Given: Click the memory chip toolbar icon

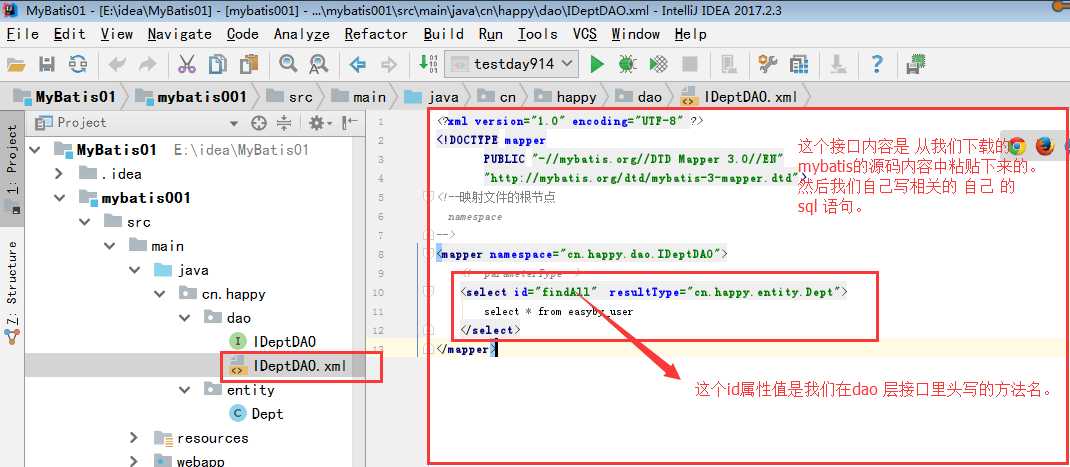Looking at the screenshot, I should click(x=915, y=64).
